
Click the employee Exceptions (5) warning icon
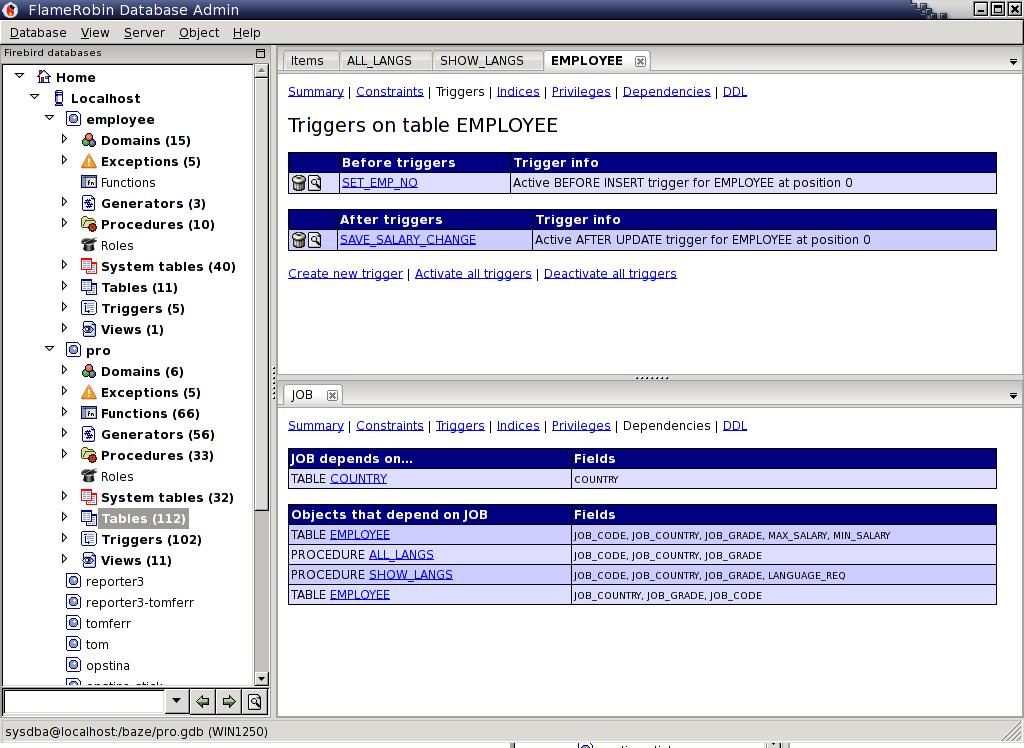coord(89,161)
